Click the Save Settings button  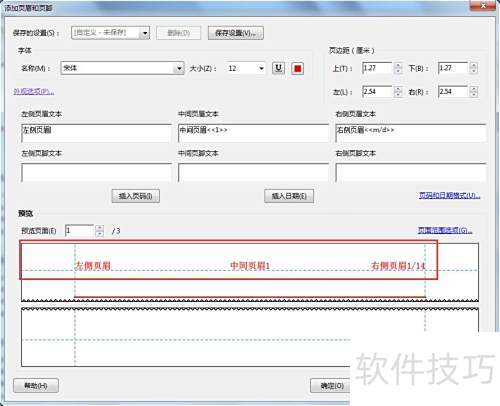[236, 33]
